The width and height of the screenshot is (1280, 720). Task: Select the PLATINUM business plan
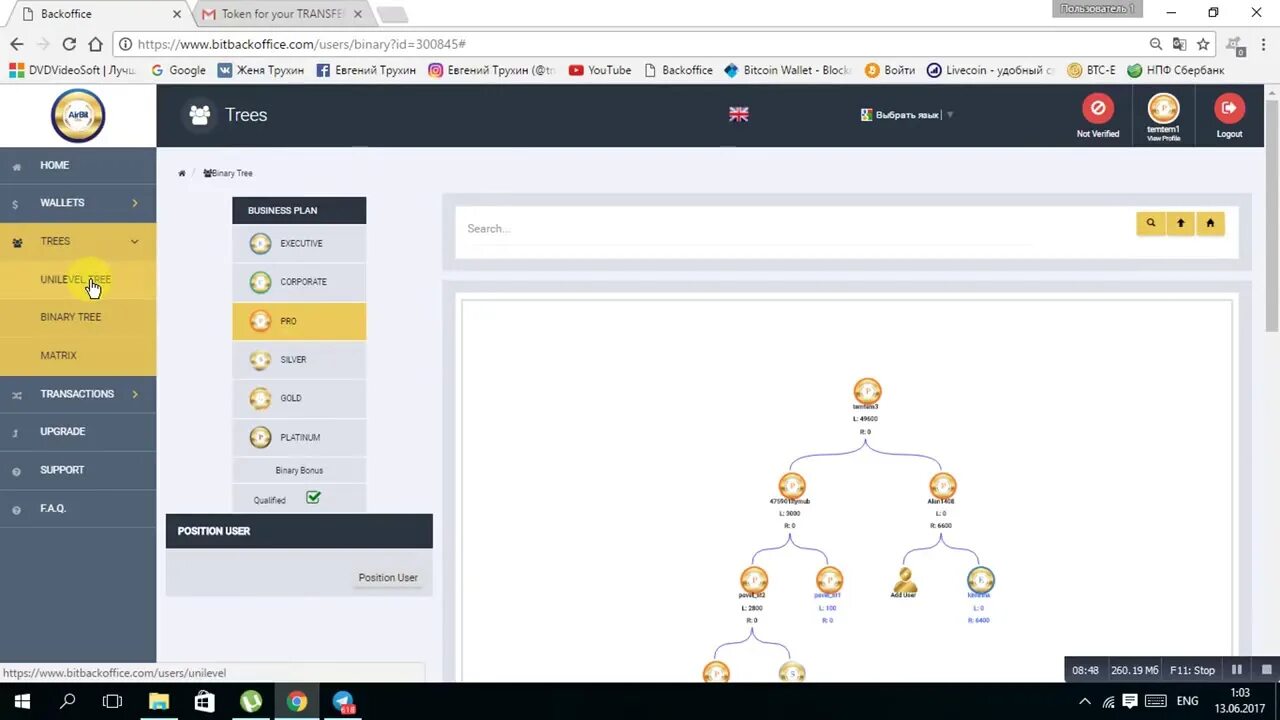pos(299,437)
